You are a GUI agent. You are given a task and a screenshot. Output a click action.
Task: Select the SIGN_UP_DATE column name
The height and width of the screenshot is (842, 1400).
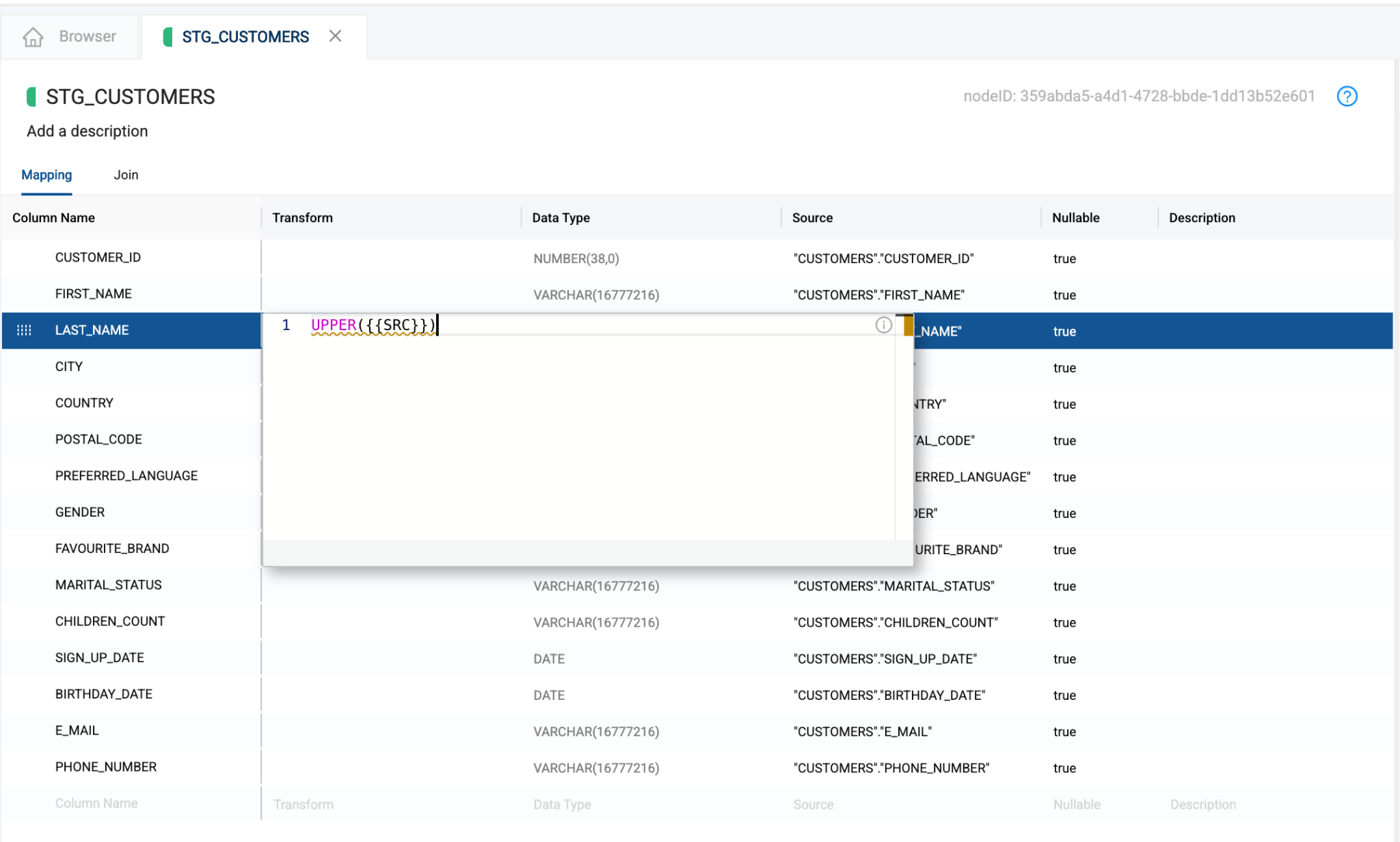[99, 657]
